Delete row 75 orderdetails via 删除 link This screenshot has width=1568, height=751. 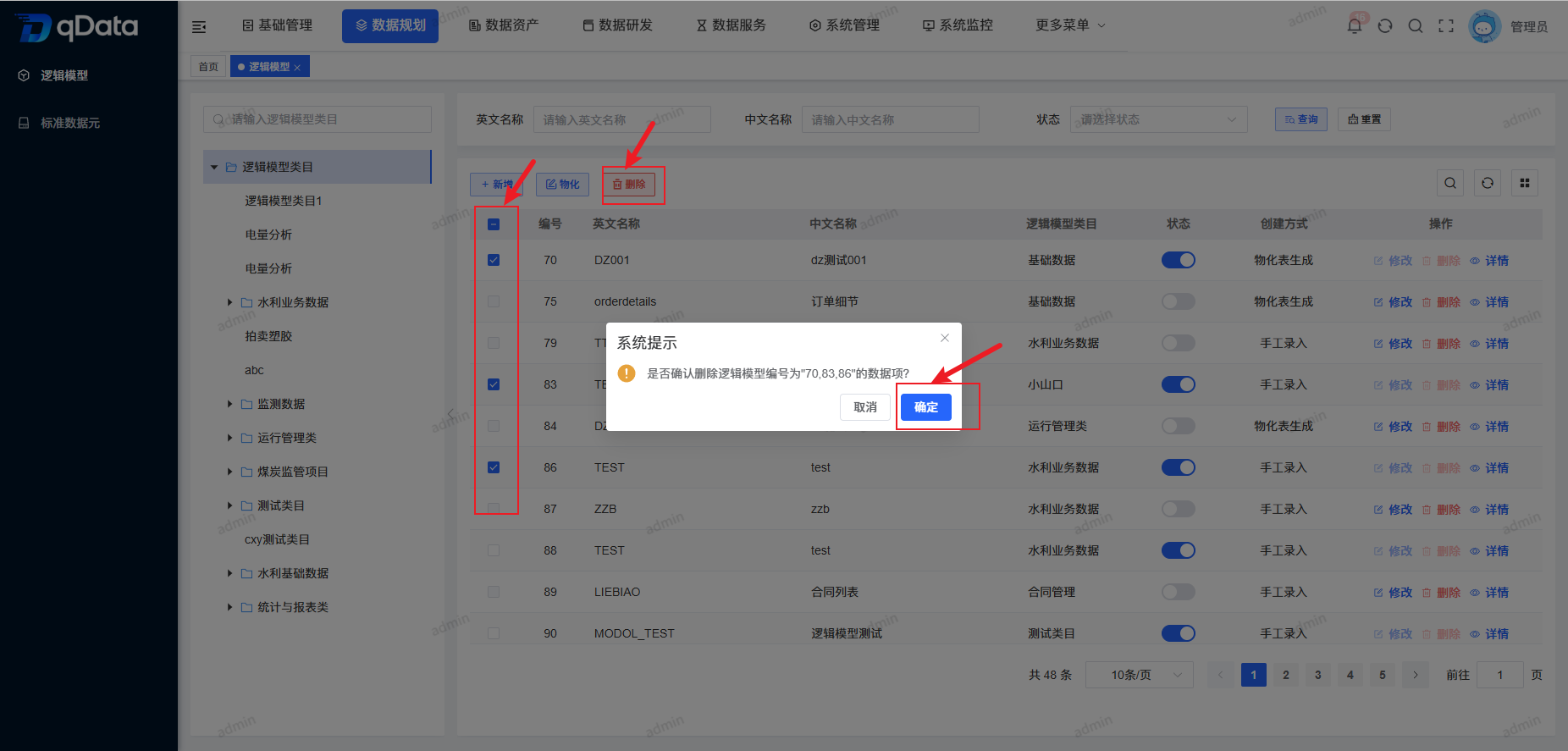(1441, 302)
